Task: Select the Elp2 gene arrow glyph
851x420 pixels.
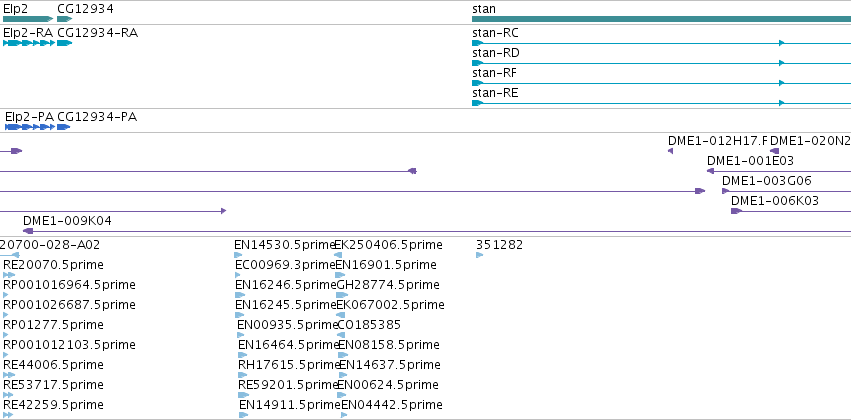Action: (28, 19)
